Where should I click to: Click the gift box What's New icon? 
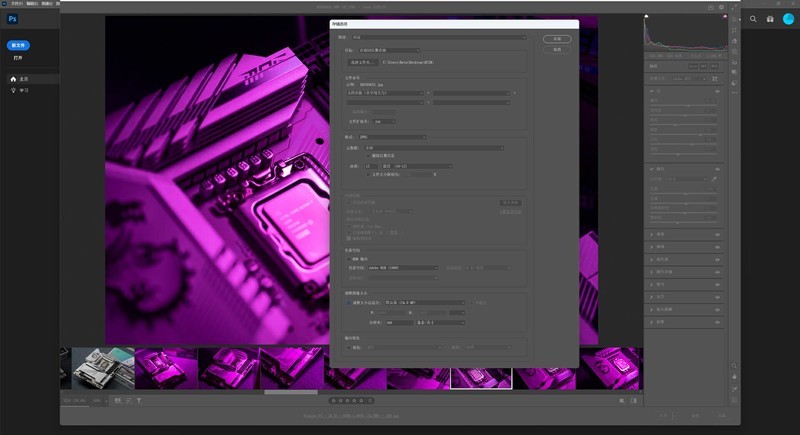[770, 19]
